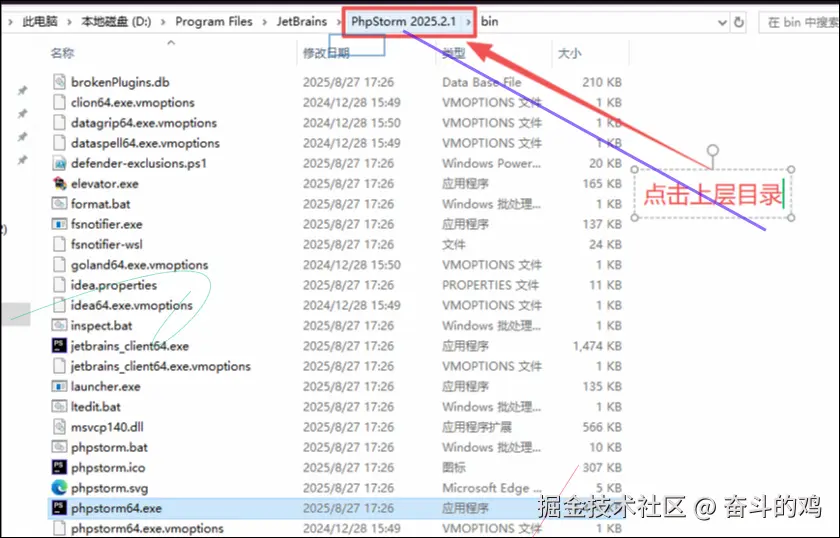Viewport: 840px width, 538px height.
Task: Expand the chevron after 此电脑 breadcrumb
Action: [x=69, y=22]
